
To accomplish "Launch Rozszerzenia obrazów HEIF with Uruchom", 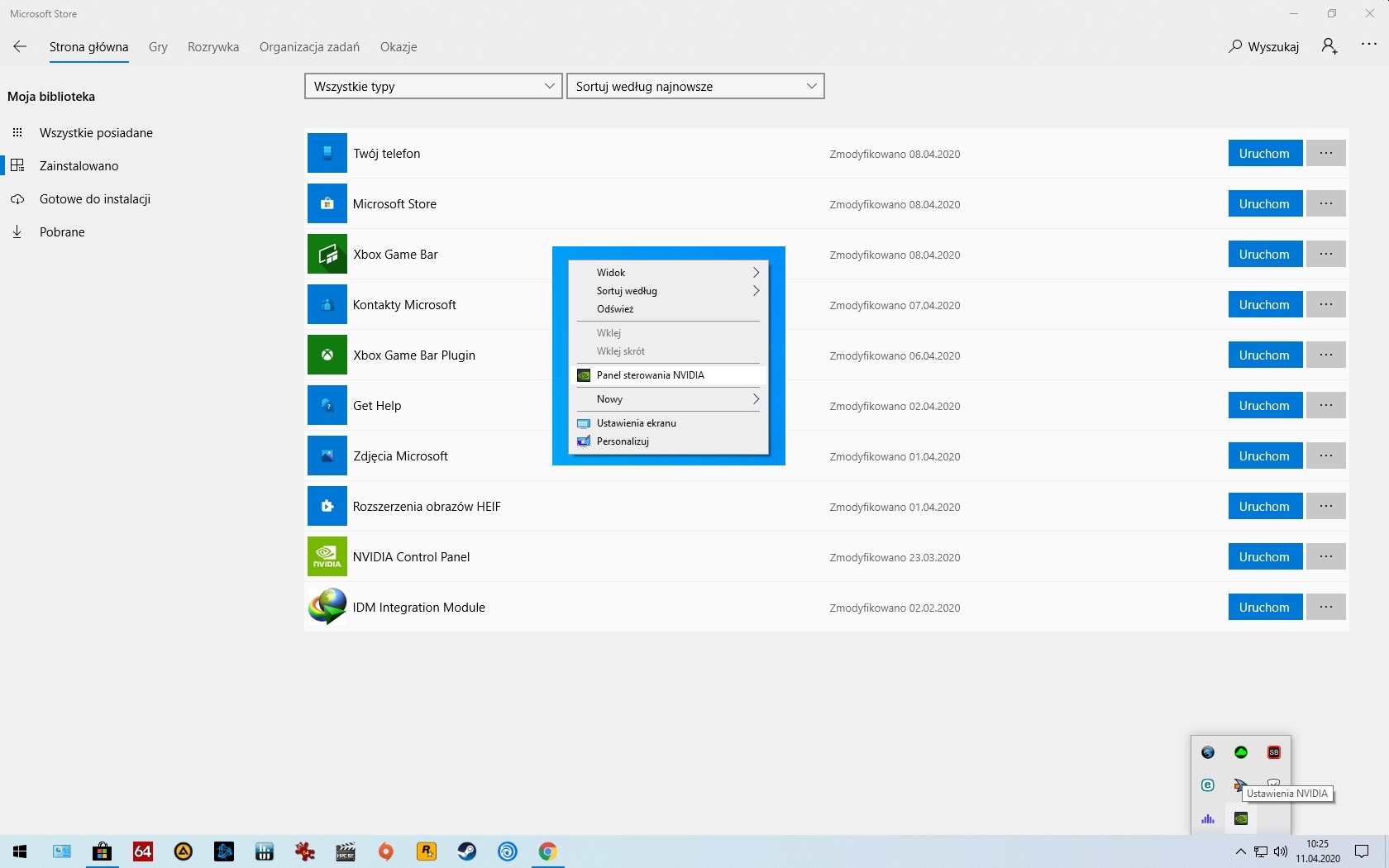I will [x=1265, y=506].
